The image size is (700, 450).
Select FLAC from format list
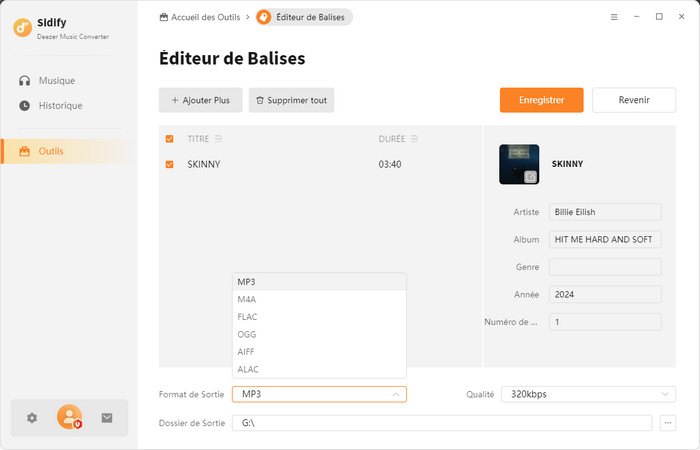tap(248, 317)
